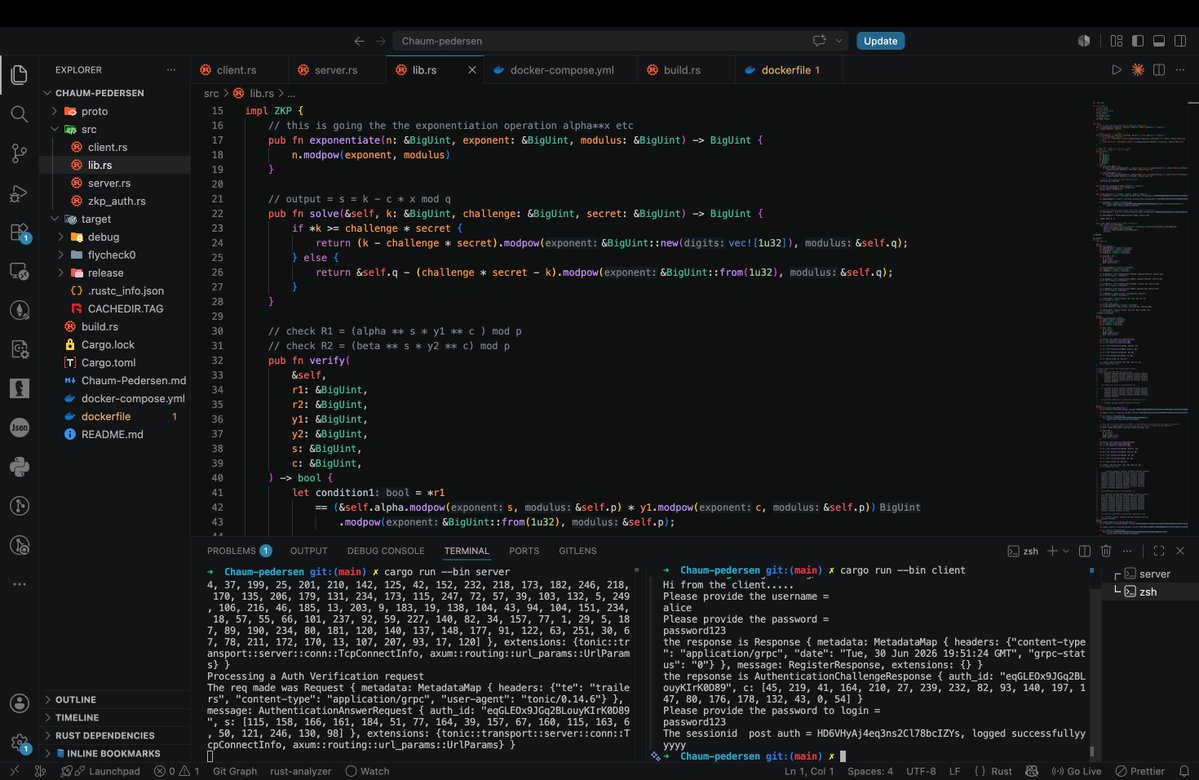This screenshot has width=1199, height=780.
Task: Add a new terminal with plus icon
Action: pos(1052,551)
